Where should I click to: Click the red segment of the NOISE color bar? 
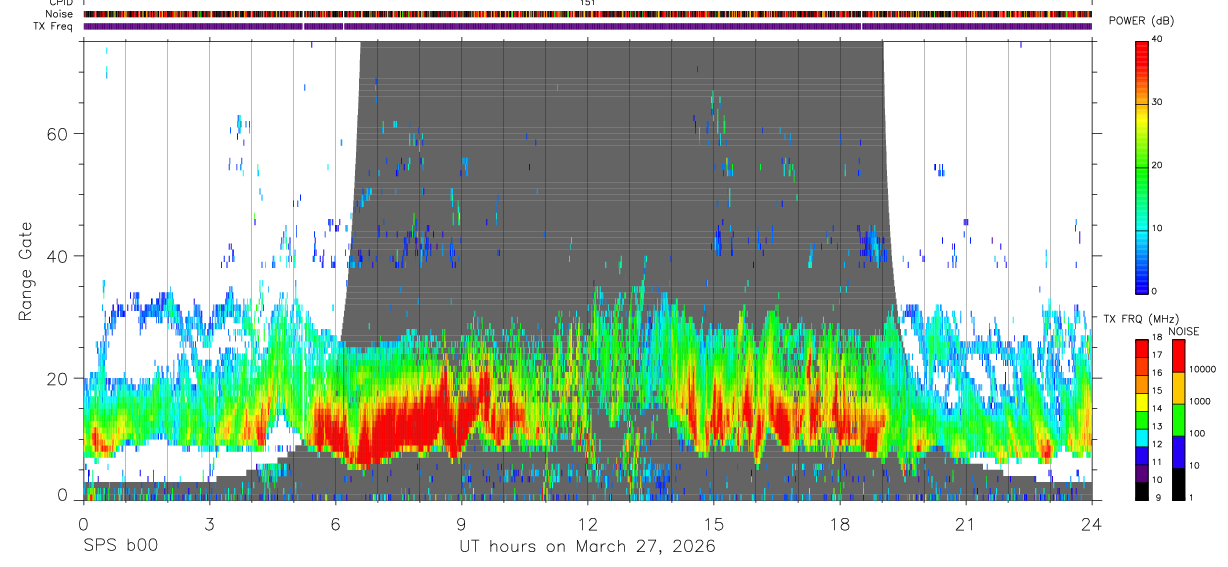pos(1177,357)
